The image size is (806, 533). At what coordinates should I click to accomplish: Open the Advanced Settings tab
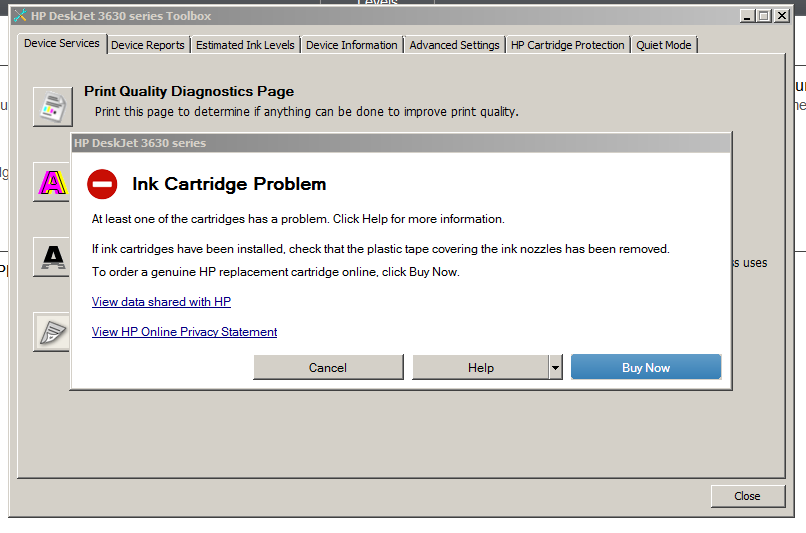pyautogui.click(x=454, y=45)
